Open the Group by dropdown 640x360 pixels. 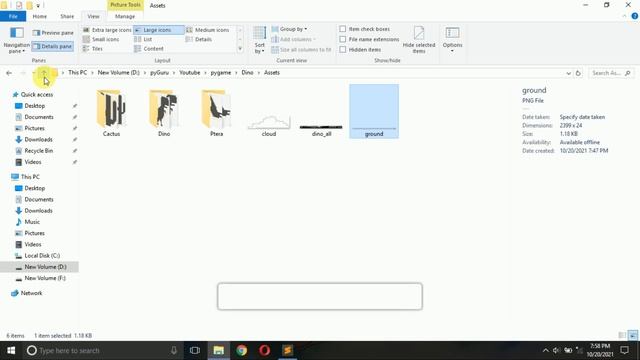click(x=289, y=29)
